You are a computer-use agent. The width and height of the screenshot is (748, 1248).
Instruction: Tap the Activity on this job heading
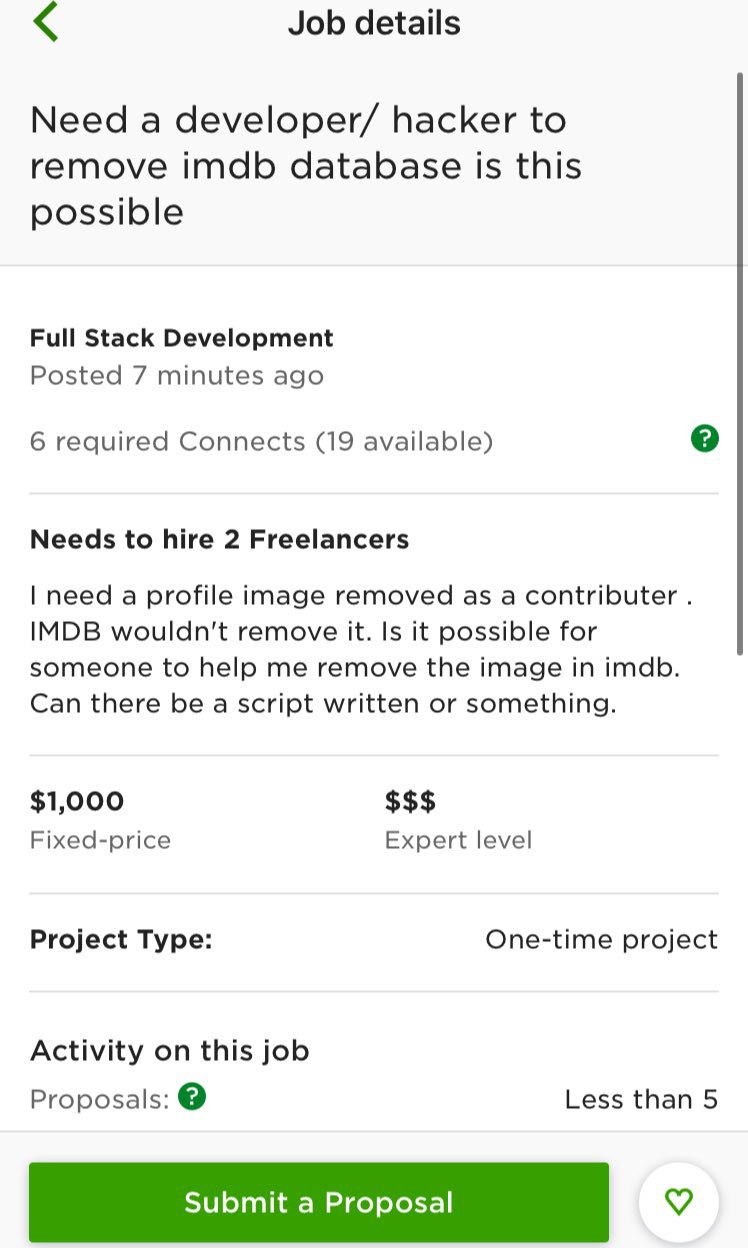(170, 1051)
